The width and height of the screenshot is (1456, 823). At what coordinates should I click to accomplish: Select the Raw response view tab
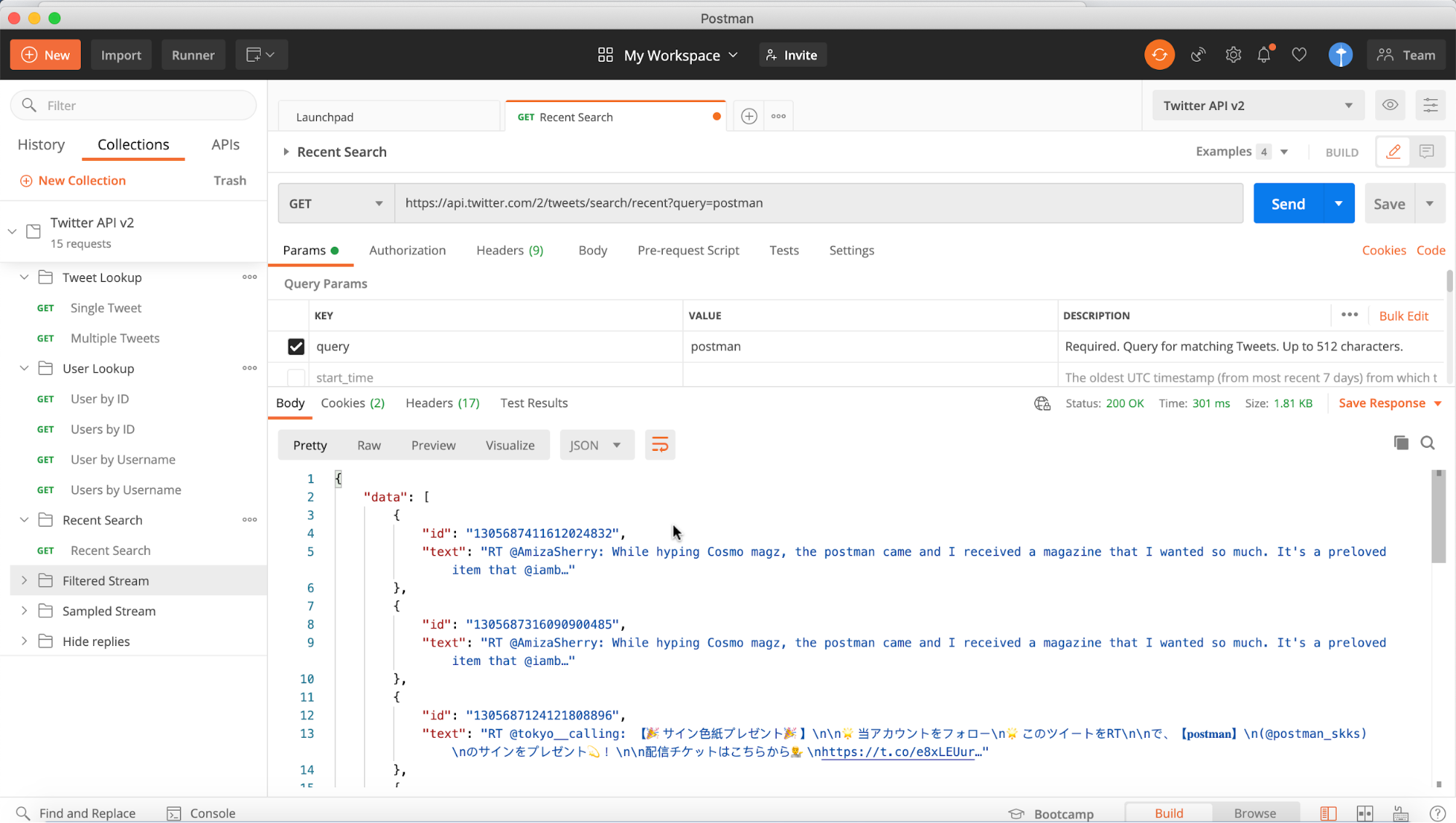(x=368, y=444)
